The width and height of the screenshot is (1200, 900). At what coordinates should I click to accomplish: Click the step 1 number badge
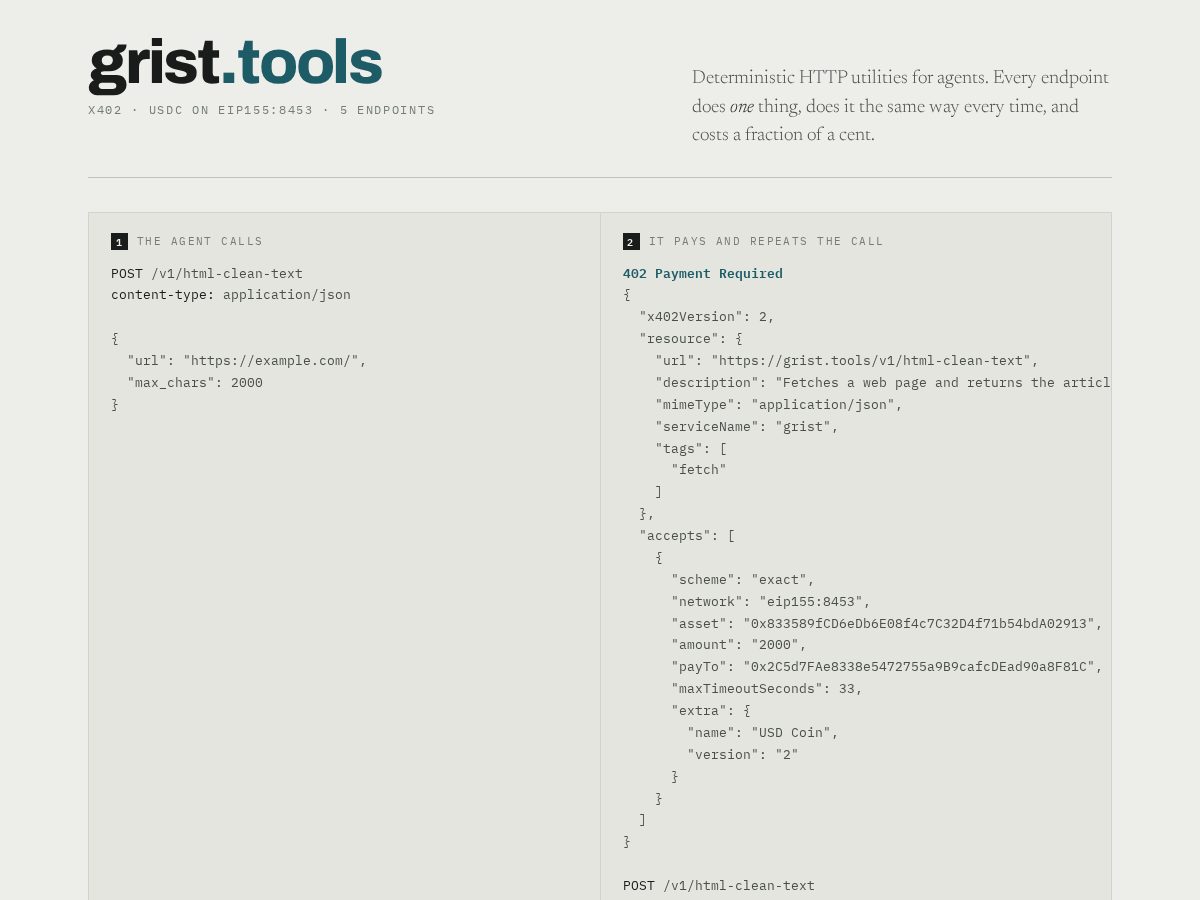(119, 242)
